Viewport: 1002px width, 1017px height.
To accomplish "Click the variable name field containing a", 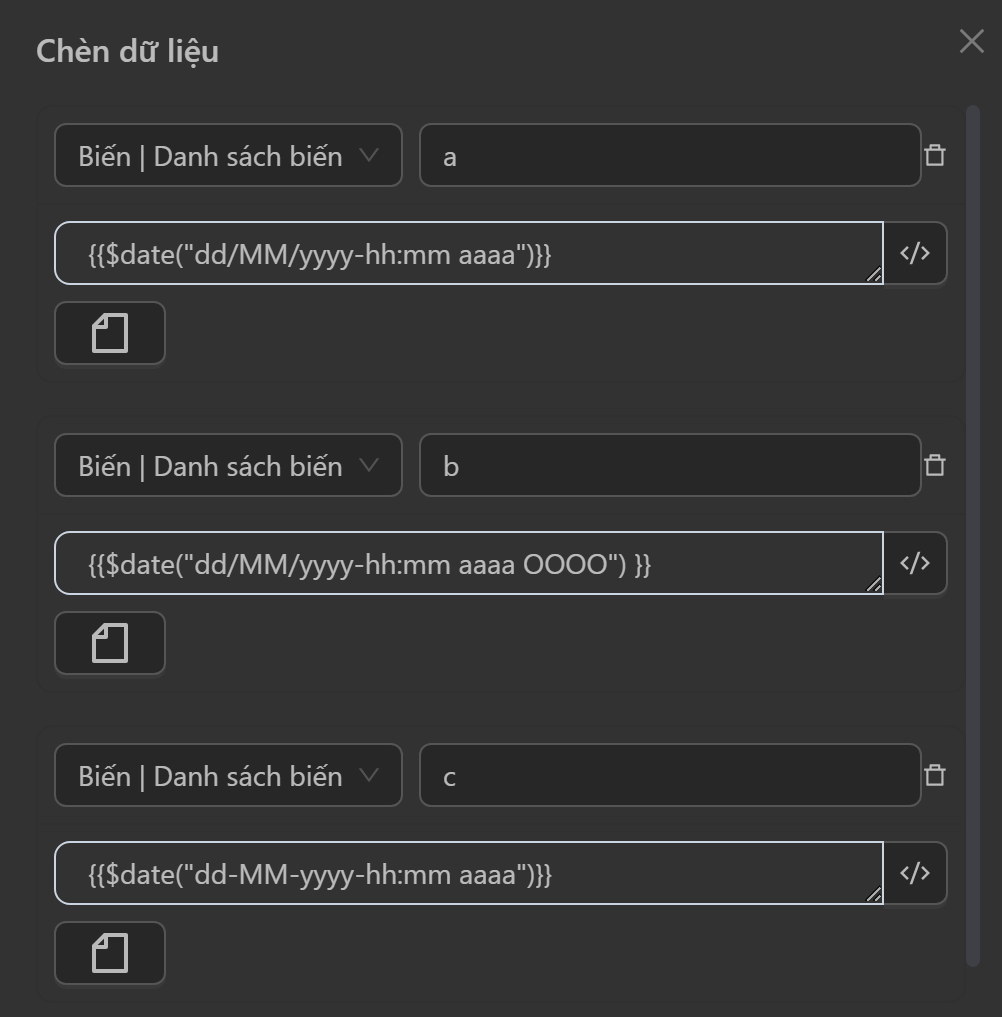I will (x=669, y=156).
